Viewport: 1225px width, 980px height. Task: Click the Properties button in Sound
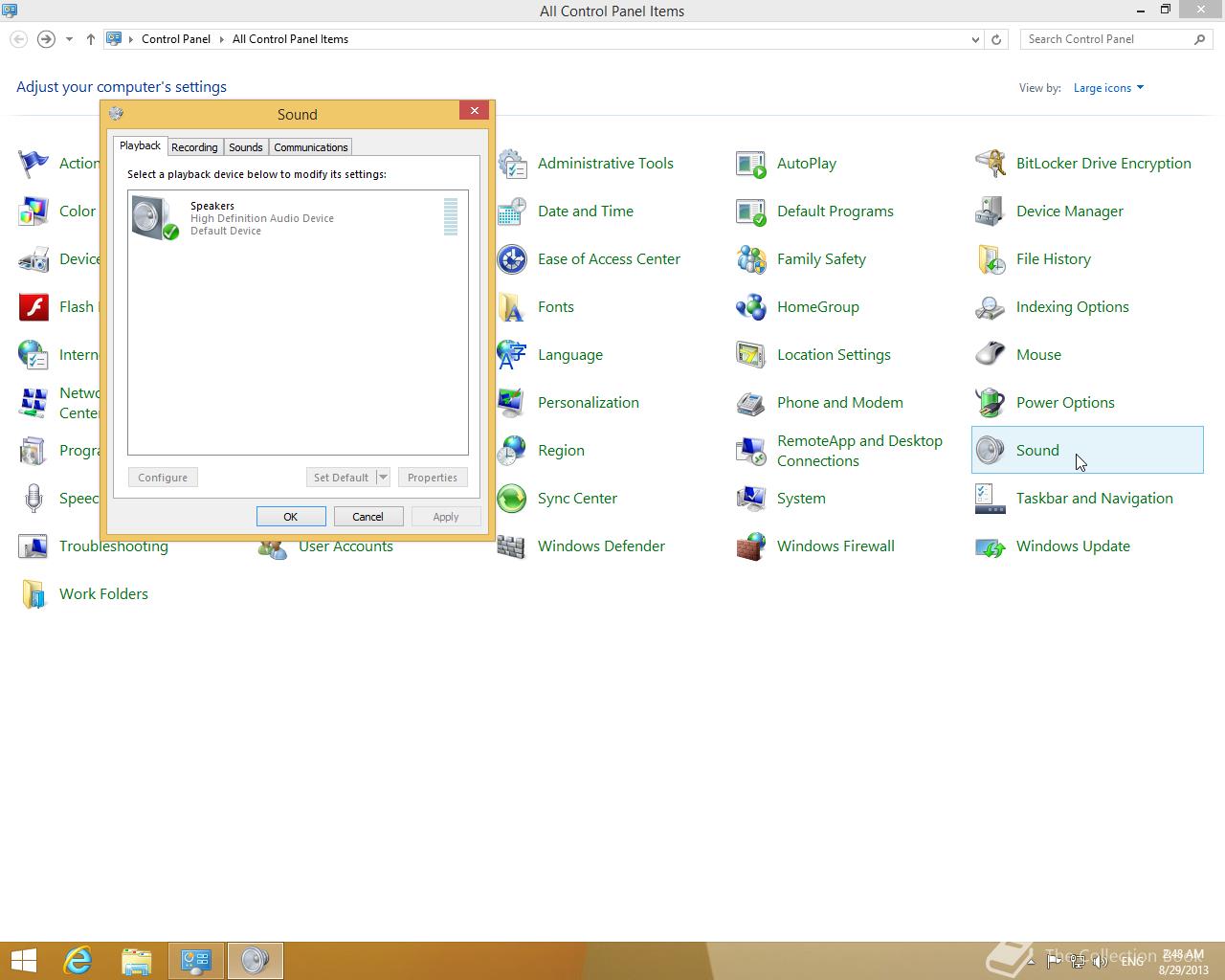(433, 478)
